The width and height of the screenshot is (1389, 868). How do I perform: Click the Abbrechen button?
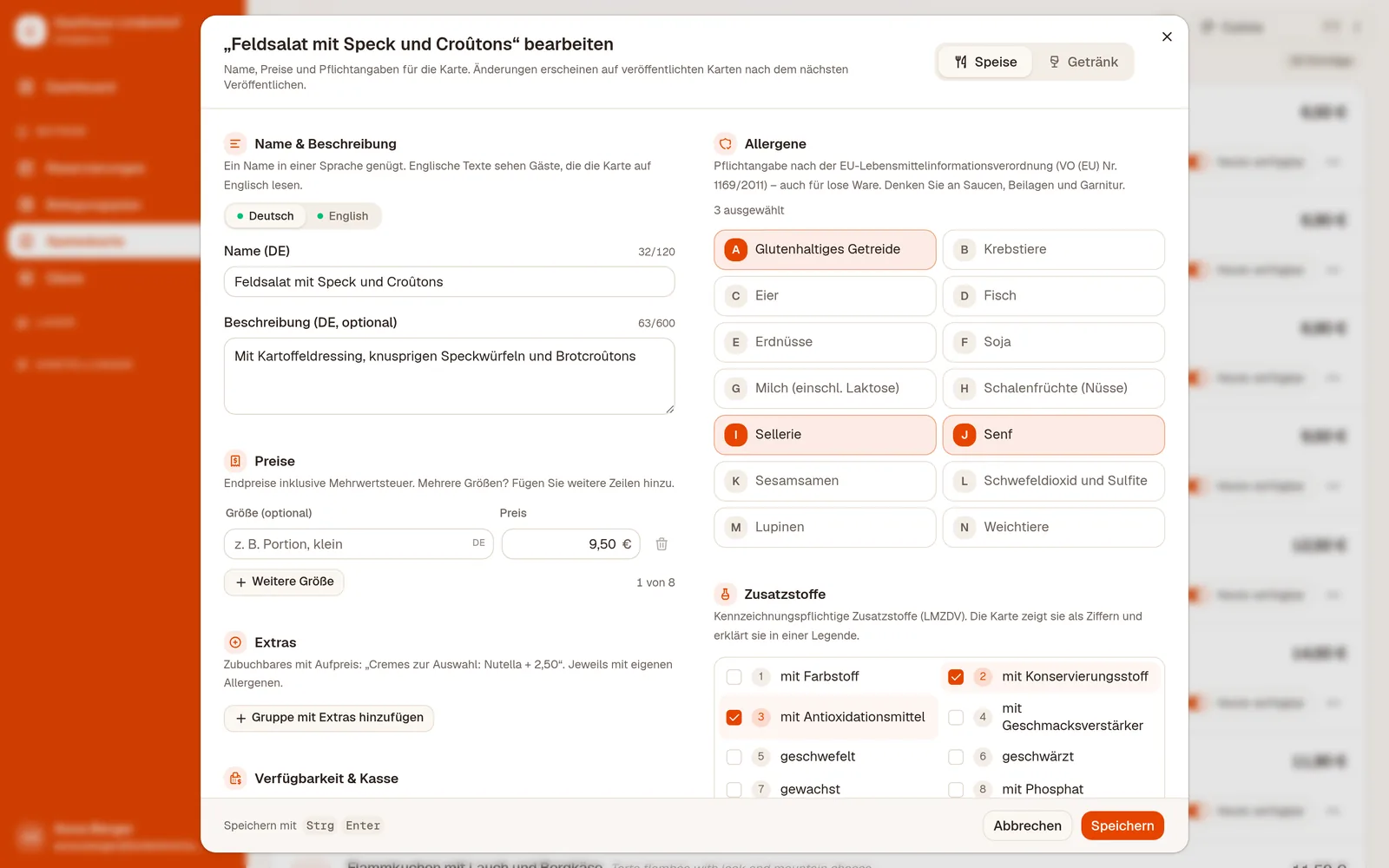click(x=1028, y=825)
